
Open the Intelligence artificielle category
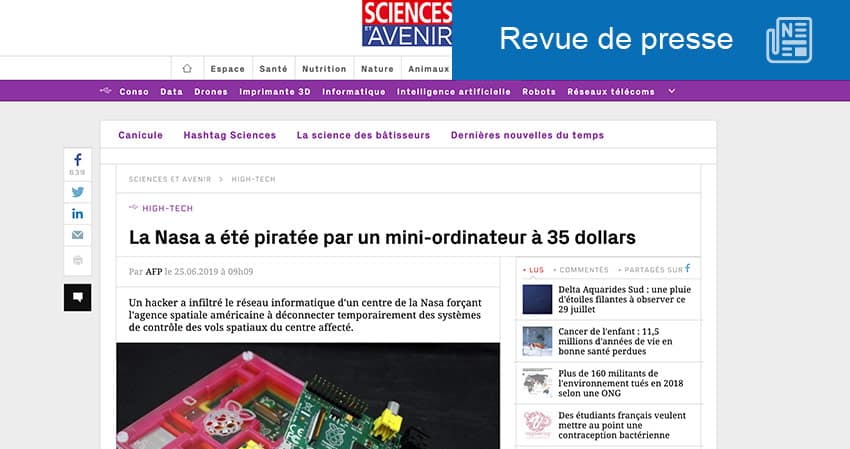coord(454,92)
